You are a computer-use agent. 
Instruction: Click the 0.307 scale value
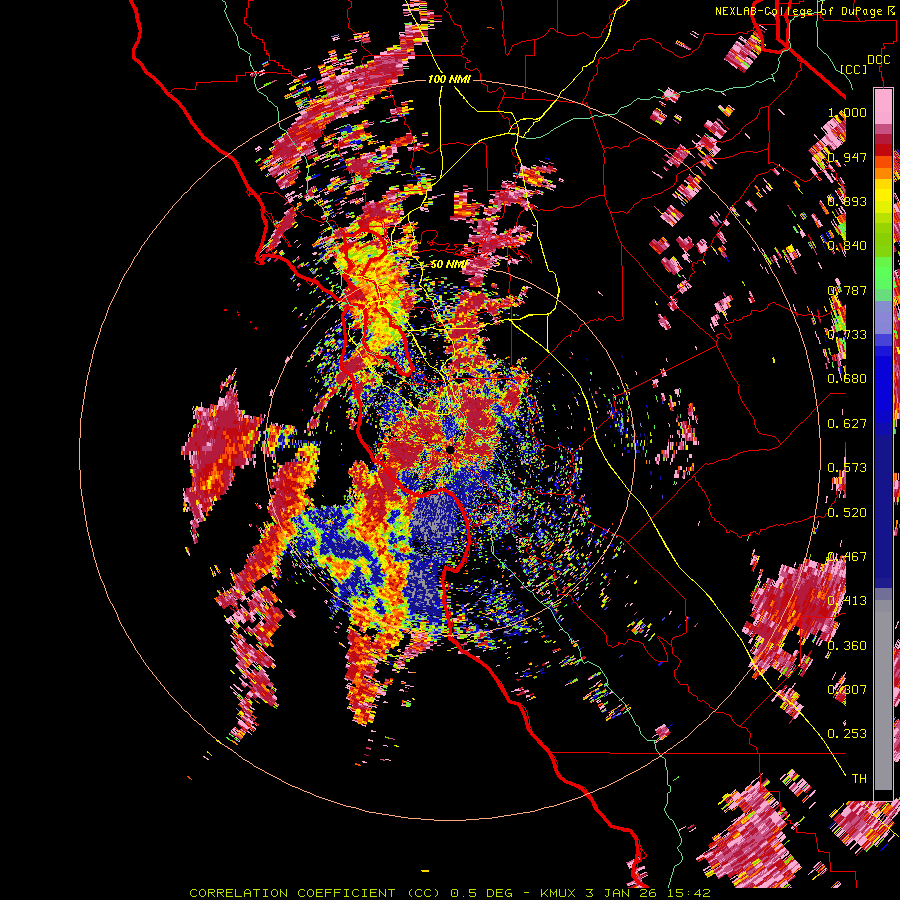[x=847, y=690]
